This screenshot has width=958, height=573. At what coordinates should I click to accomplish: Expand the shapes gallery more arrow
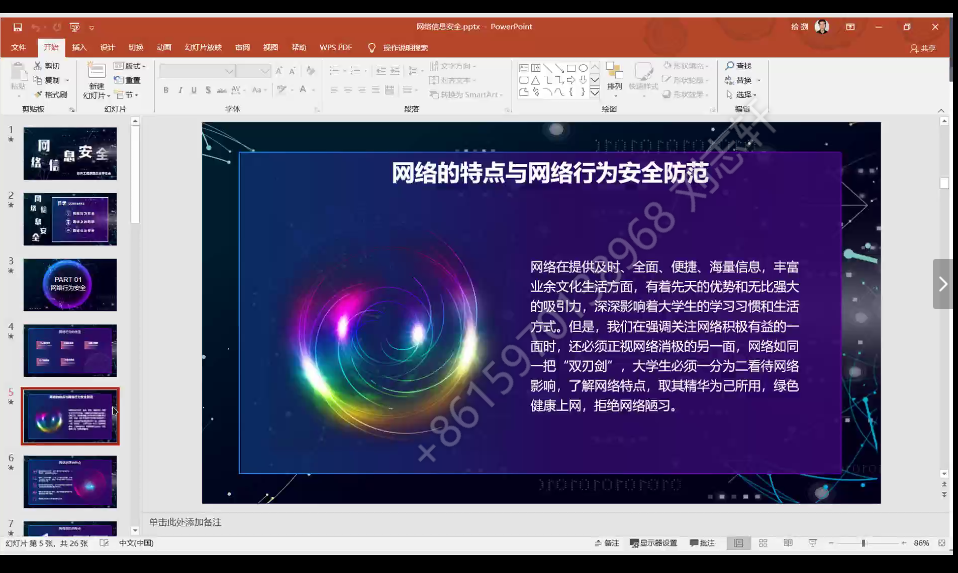click(x=595, y=93)
